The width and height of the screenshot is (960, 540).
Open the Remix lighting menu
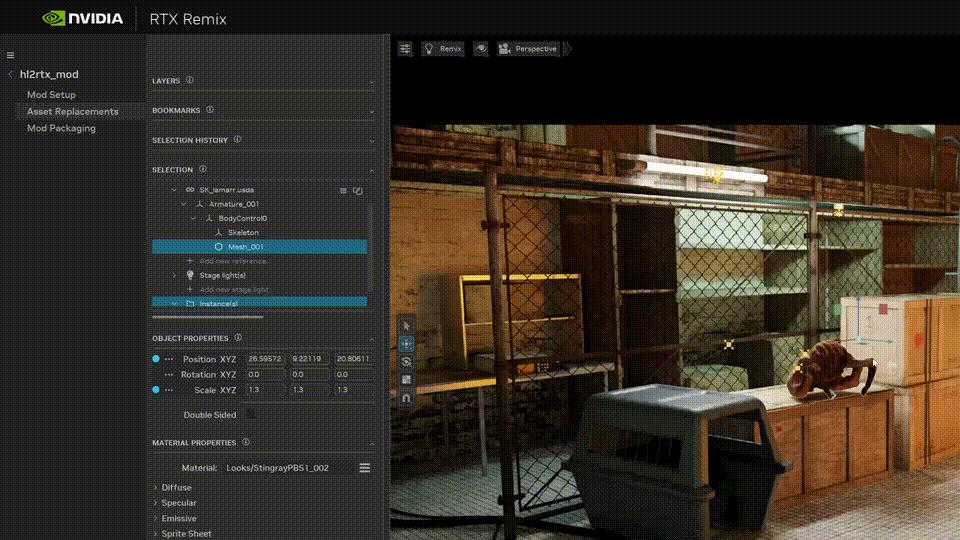click(443, 49)
